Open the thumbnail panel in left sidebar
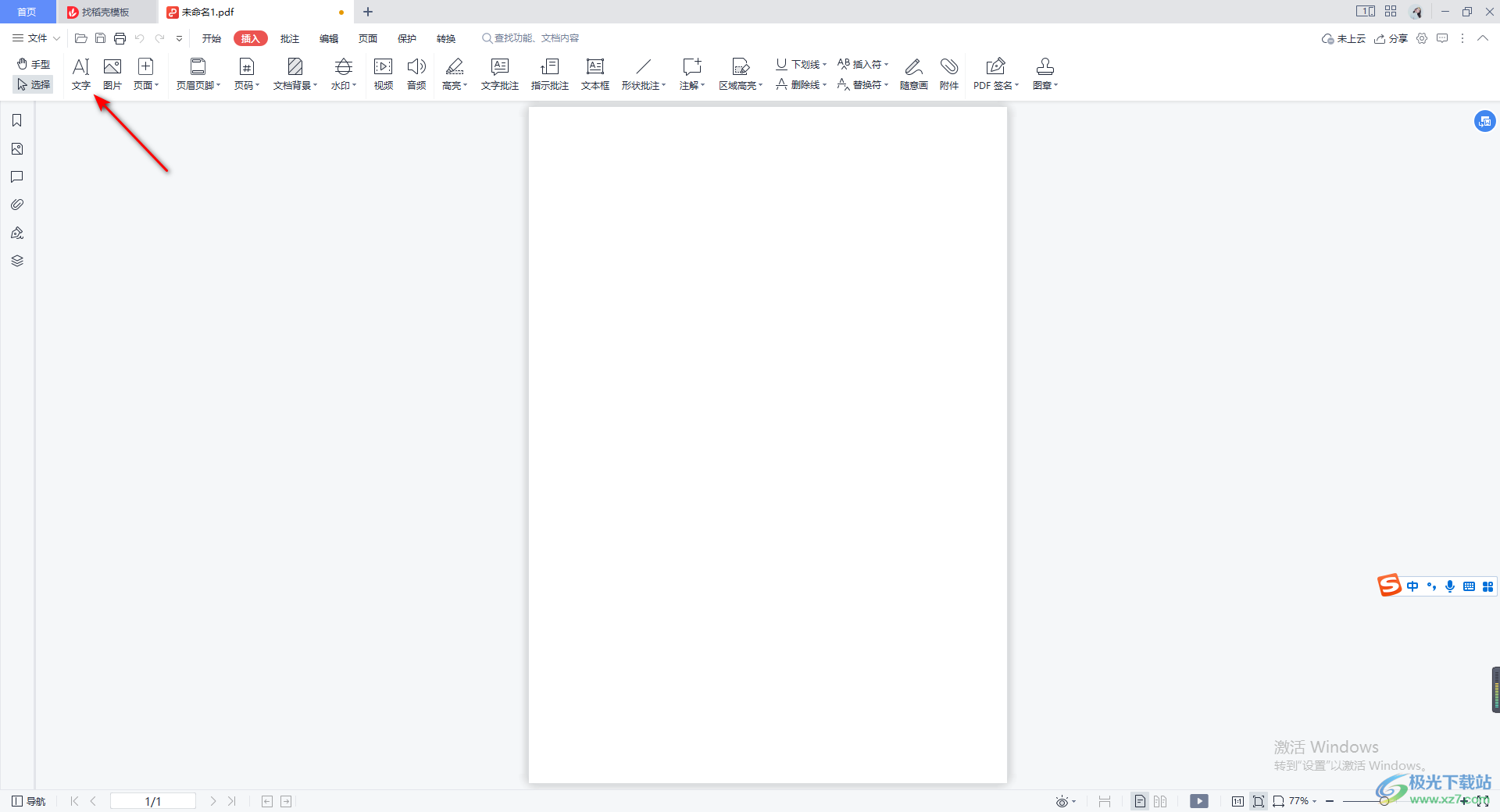The height and width of the screenshot is (812, 1500). point(17,148)
